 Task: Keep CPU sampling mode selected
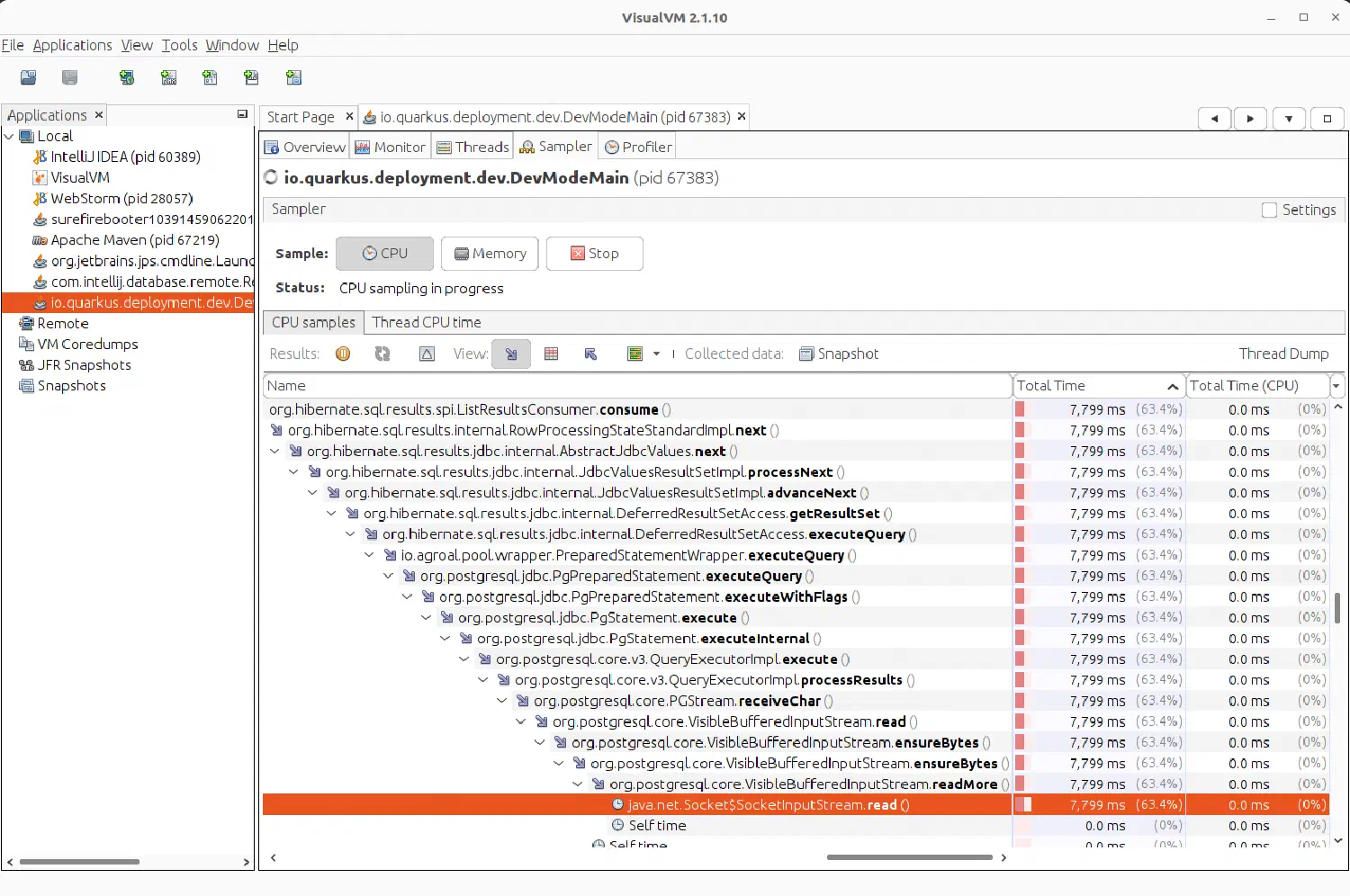point(384,254)
